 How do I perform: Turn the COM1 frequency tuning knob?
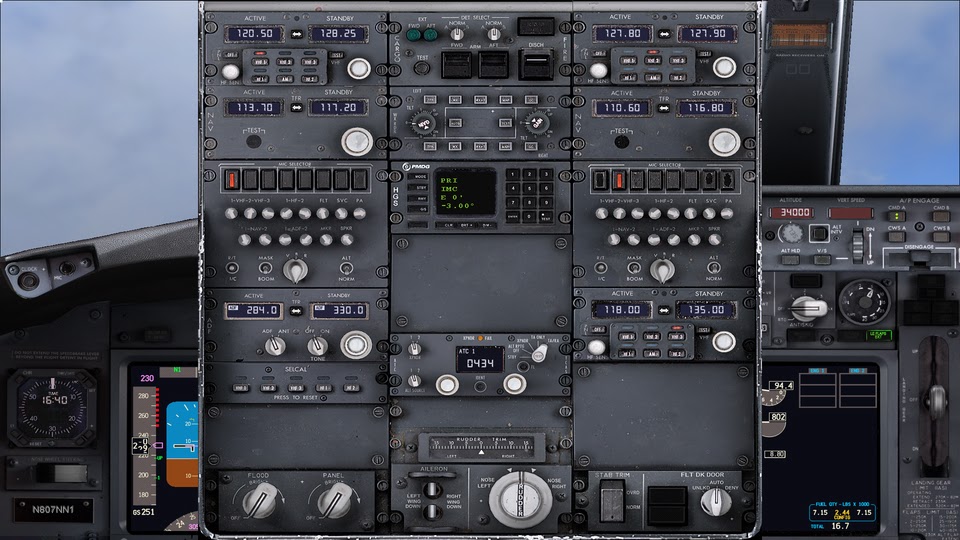pos(358,69)
